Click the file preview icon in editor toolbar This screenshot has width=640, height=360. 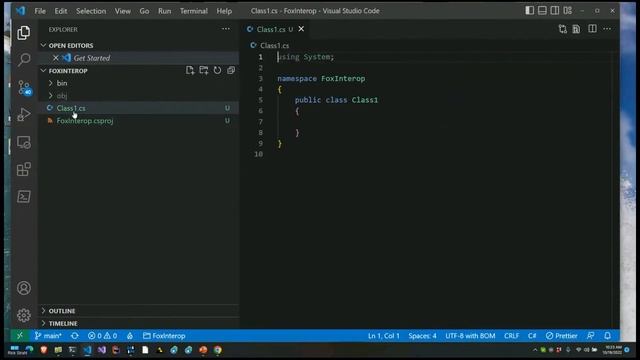[576, 29]
